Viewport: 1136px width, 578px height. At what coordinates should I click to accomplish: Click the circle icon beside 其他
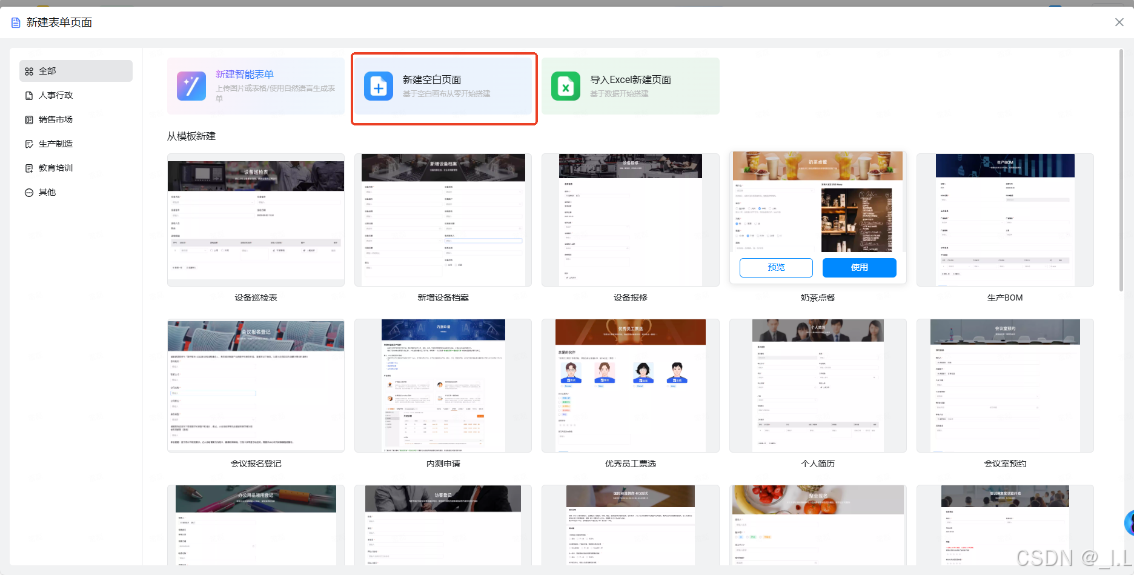29,193
